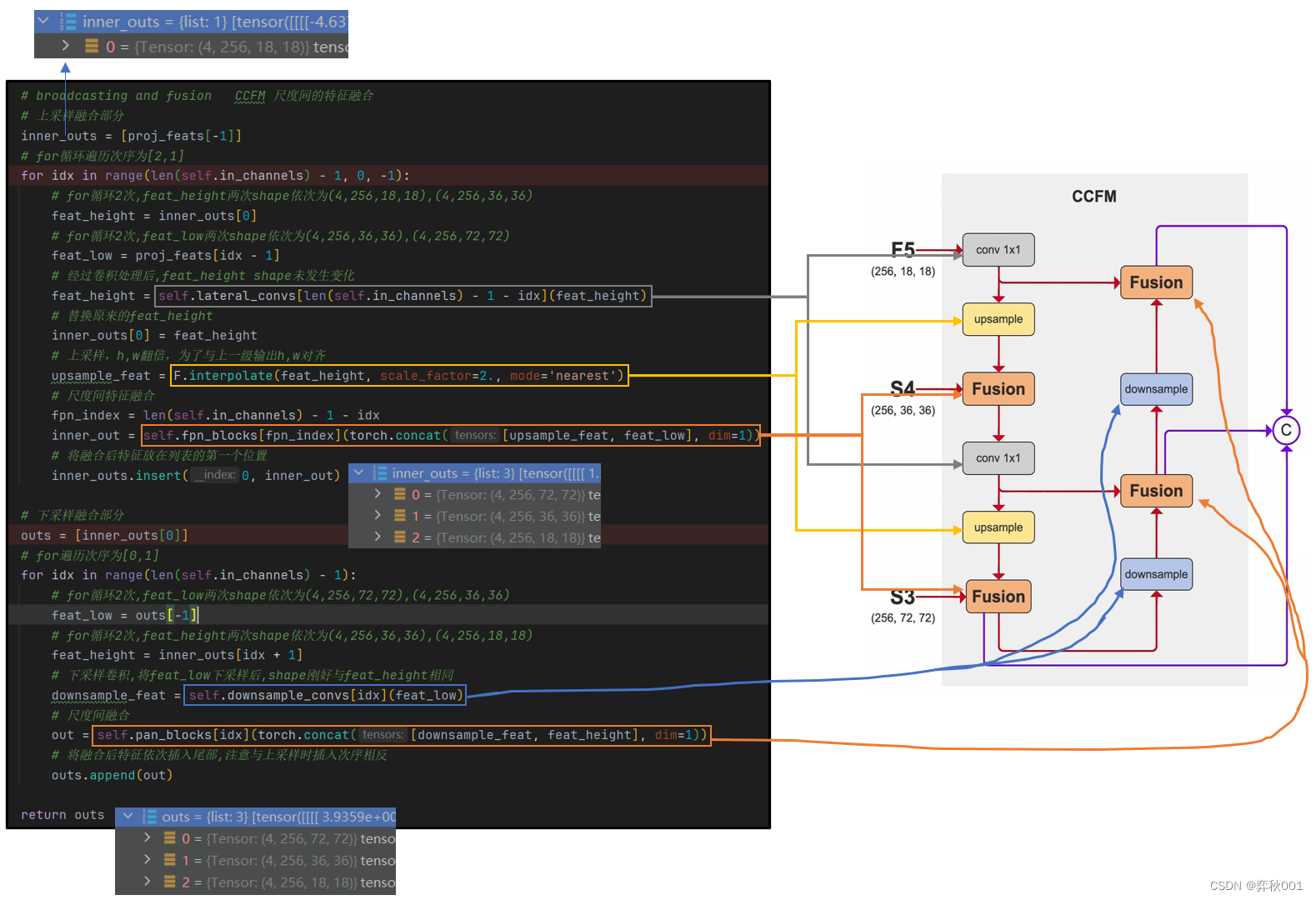
Task: Click the 'inner_outs.insert' line
Action: coord(196,476)
